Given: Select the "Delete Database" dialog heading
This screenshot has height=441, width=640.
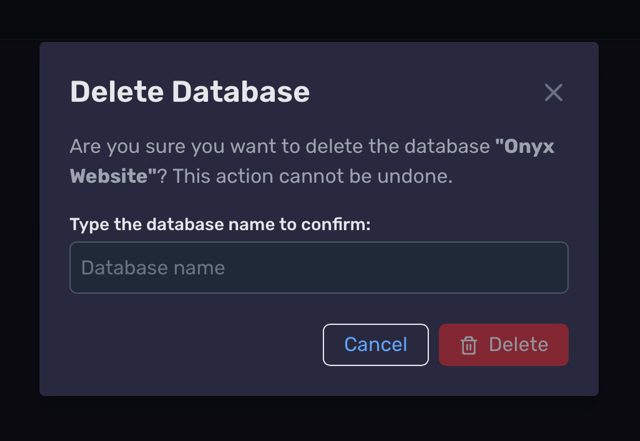Looking at the screenshot, I should [x=190, y=92].
